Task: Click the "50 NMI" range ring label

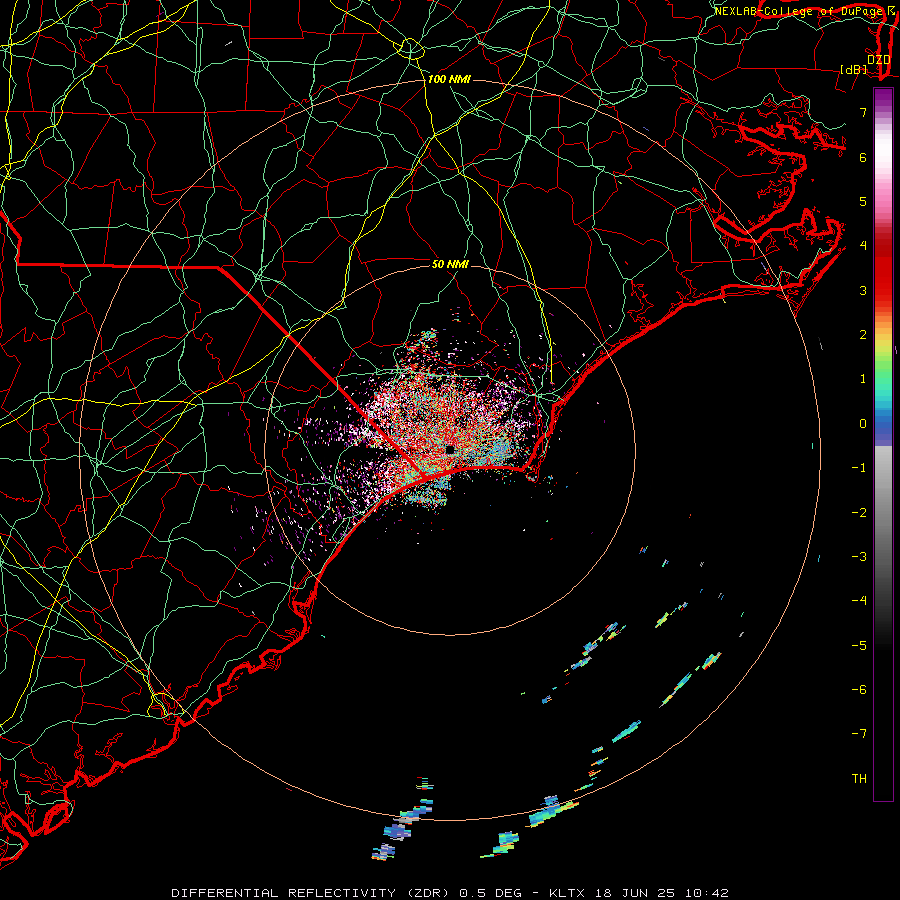Action: (450, 264)
